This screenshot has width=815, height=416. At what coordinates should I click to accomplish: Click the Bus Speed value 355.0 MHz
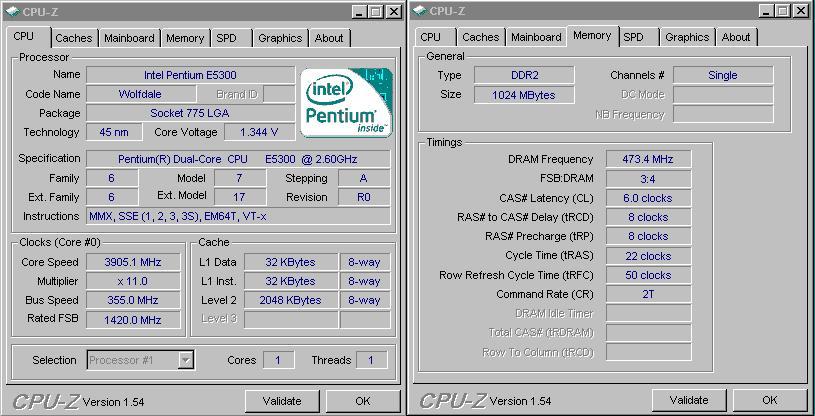point(133,300)
